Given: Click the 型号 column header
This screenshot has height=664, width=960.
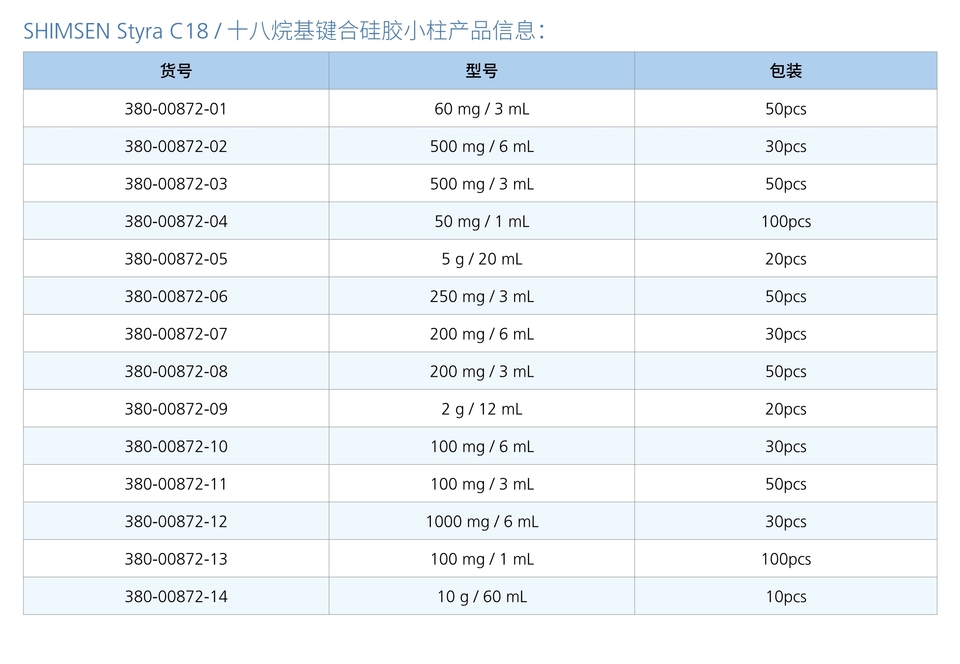Looking at the screenshot, I should [481, 71].
